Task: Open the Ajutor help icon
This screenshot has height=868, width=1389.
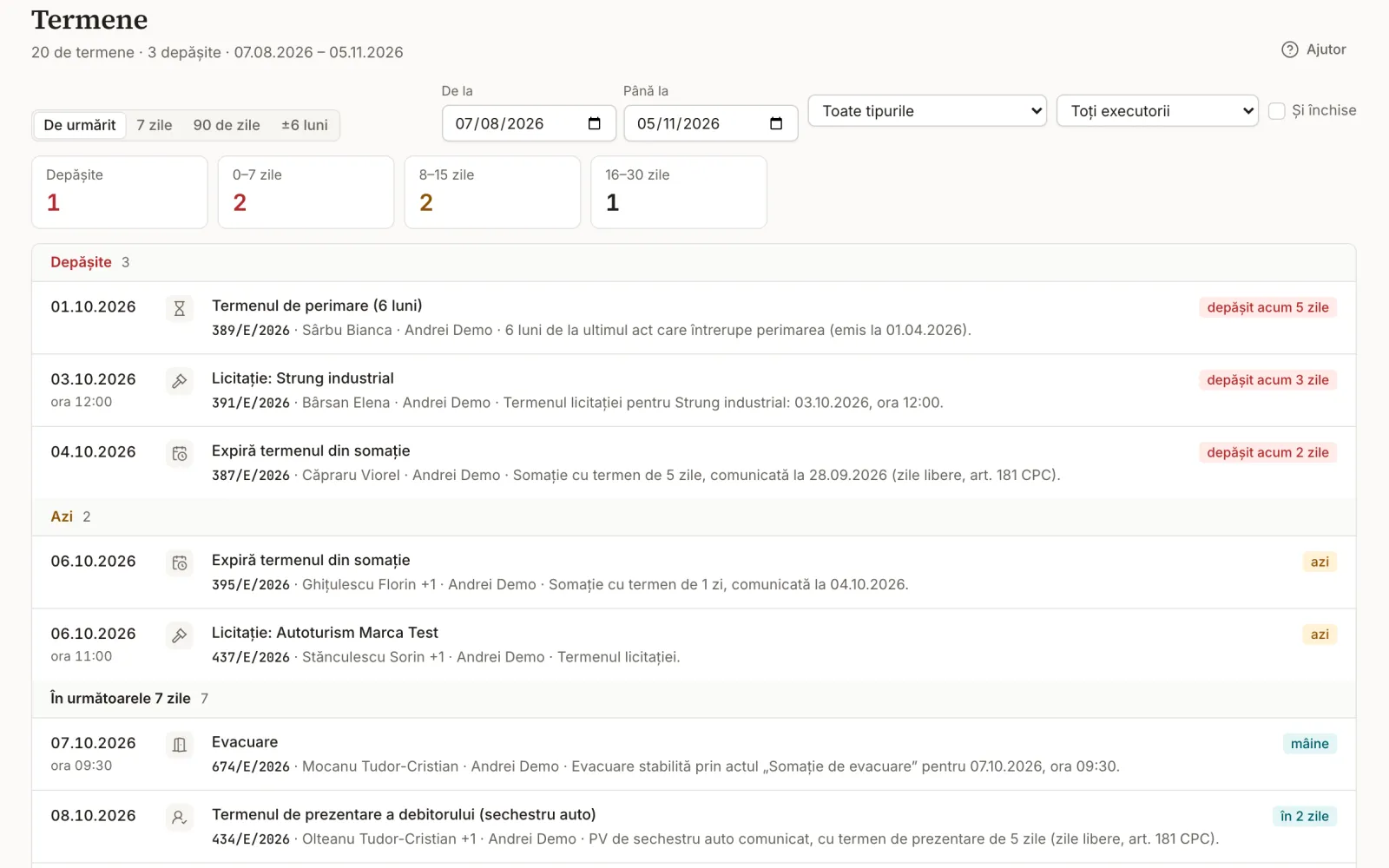Action: (1290, 49)
